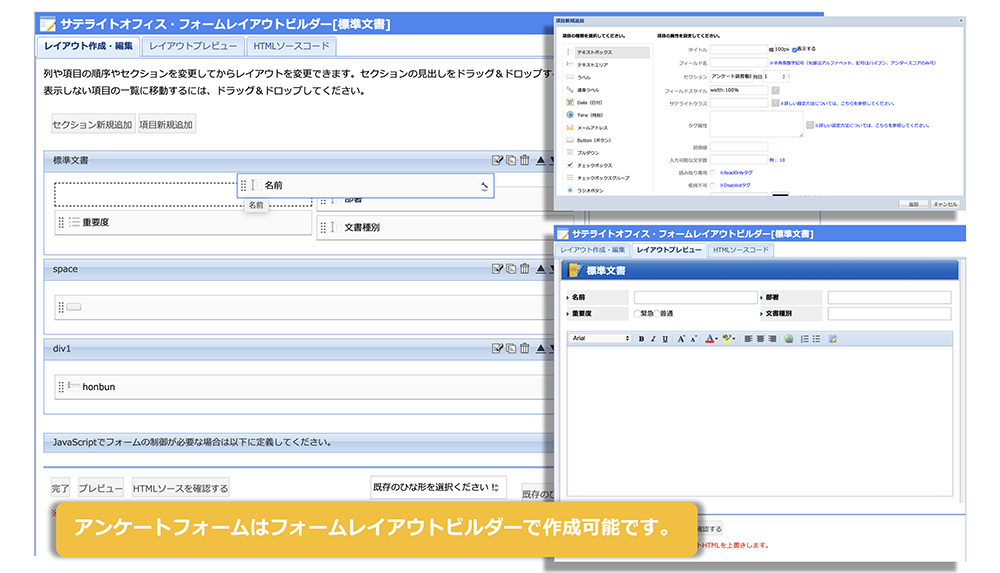Viewport: 1000px width, 573px height.
Task: Select チェックボックスグループ in item type list
Action: tap(603, 178)
